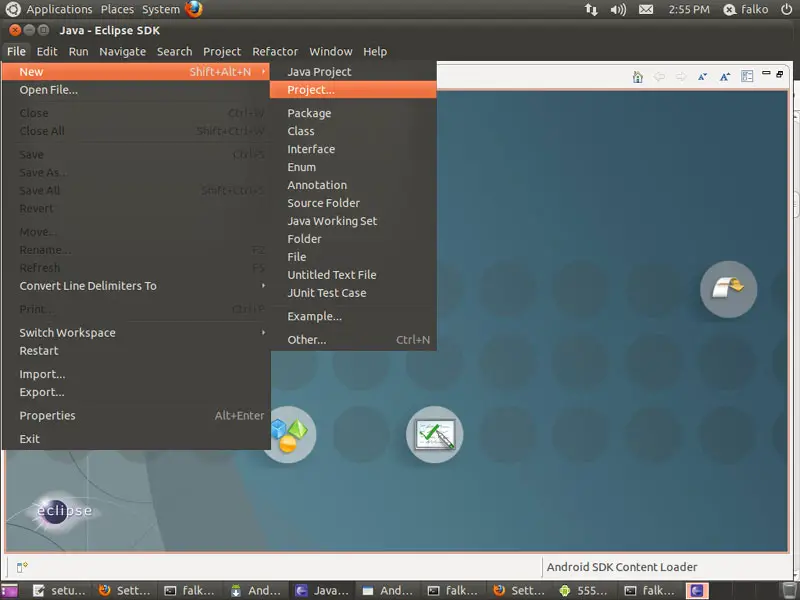800x600 pixels.
Task: Choose Interface from the New submenu
Action: (353, 149)
